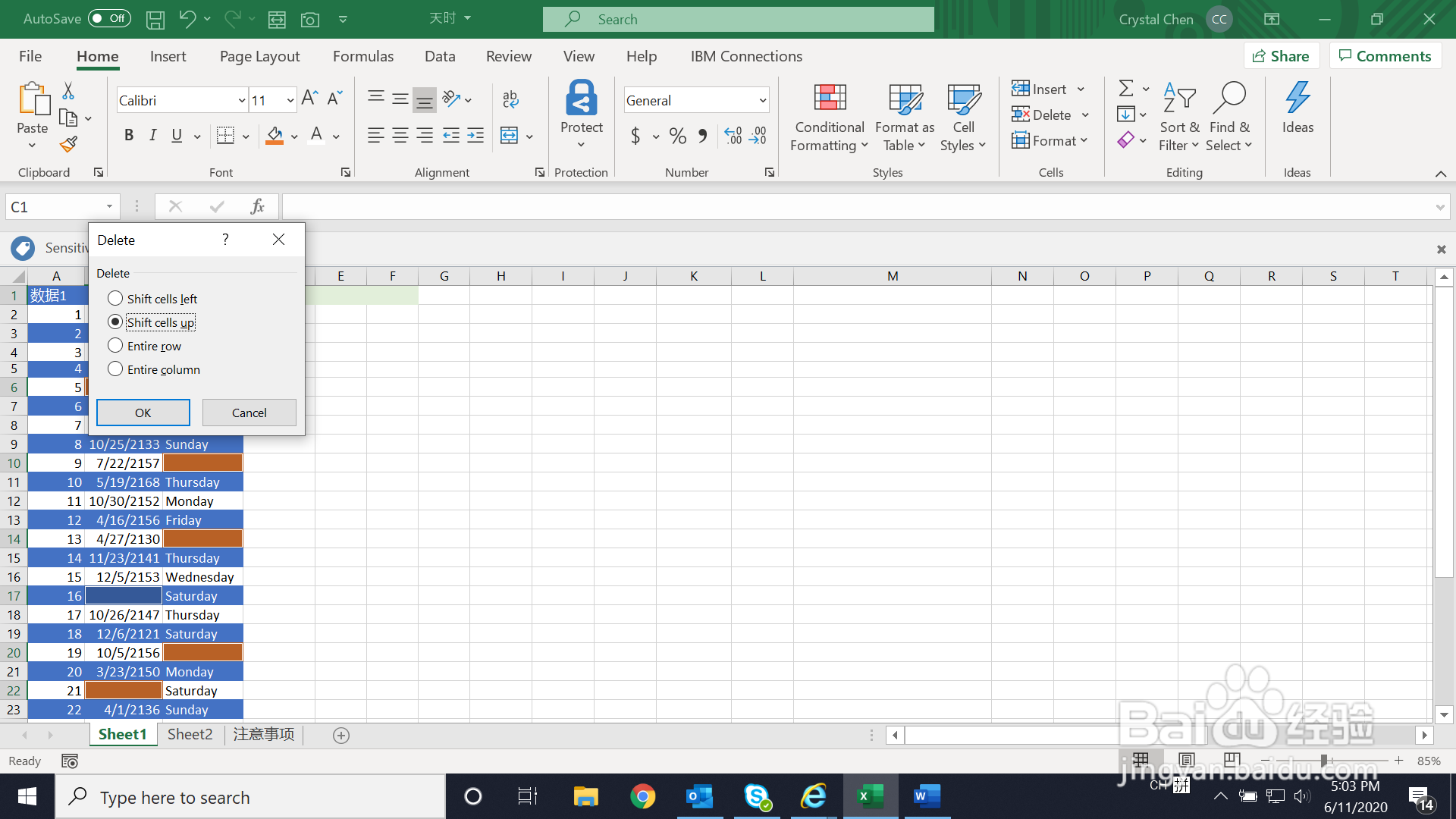Screen dimensions: 1456x819
Task: Open the IBM Connections tab
Action: (746, 56)
